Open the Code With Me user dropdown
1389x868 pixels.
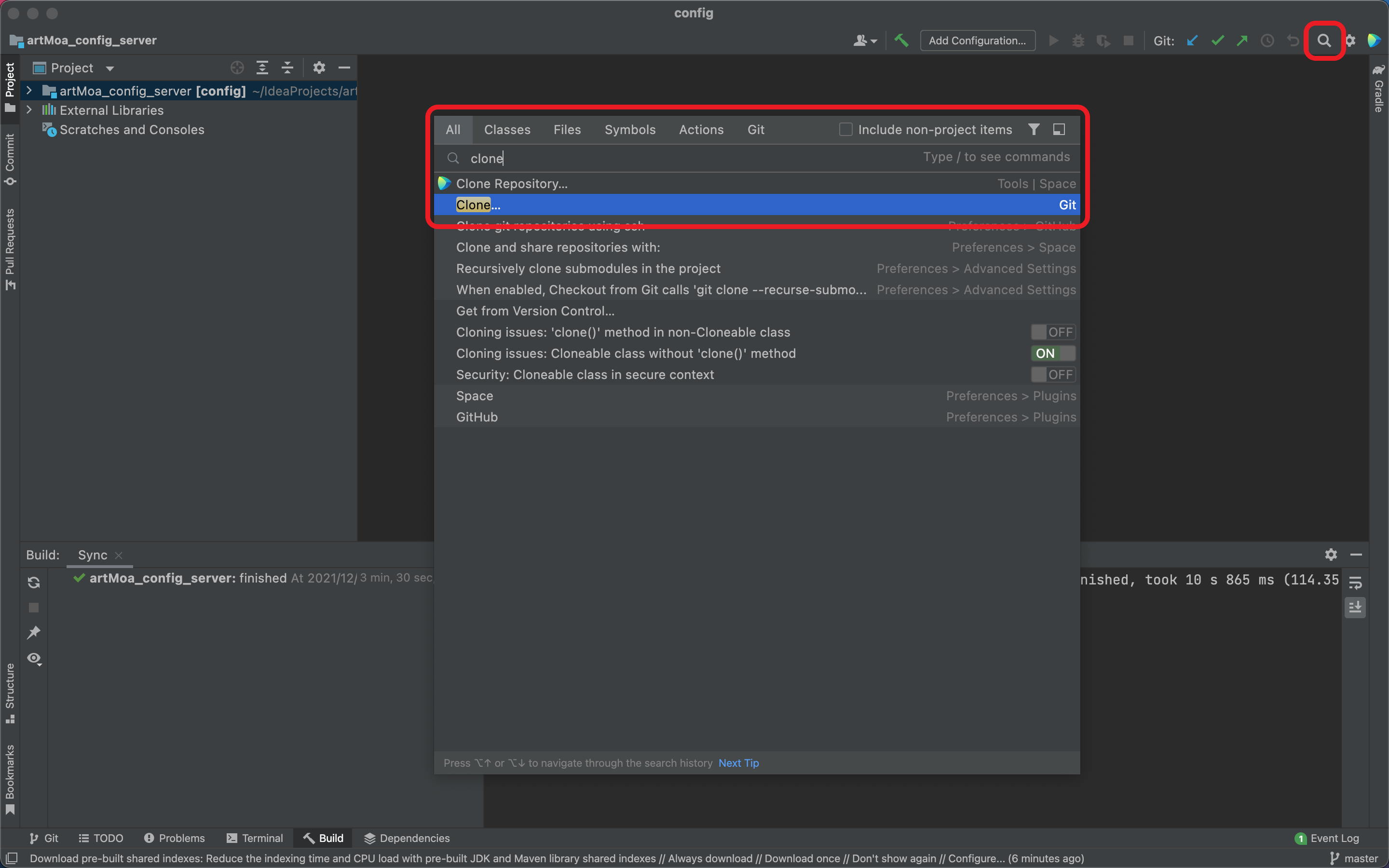(x=865, y=41)
